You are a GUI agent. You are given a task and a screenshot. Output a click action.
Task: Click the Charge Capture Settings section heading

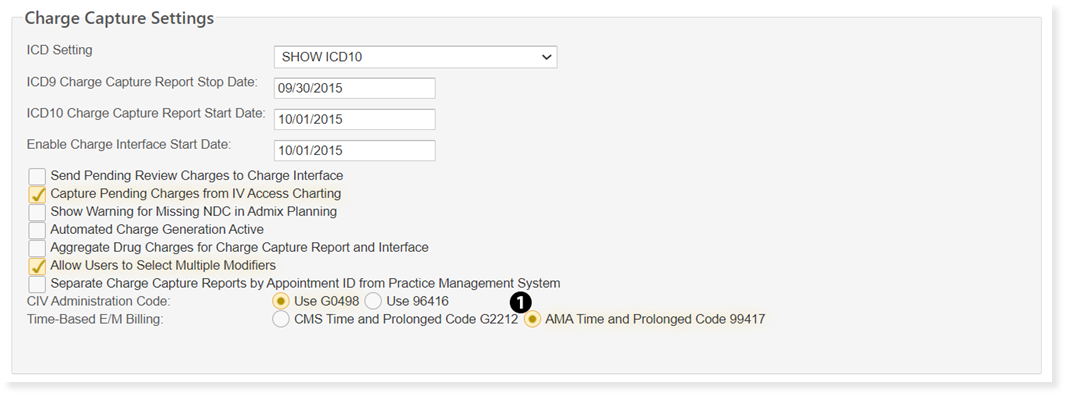coord(120,18)
